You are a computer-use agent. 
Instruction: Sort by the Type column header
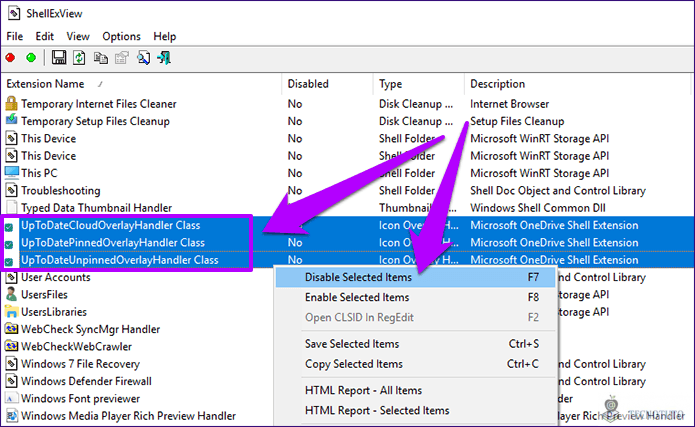(x=418, y=84)
